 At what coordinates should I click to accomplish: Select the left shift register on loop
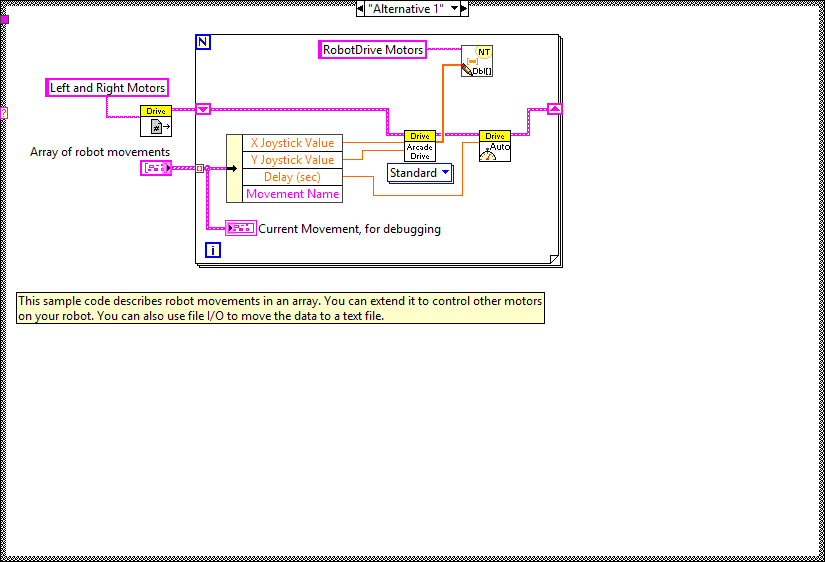203,109
